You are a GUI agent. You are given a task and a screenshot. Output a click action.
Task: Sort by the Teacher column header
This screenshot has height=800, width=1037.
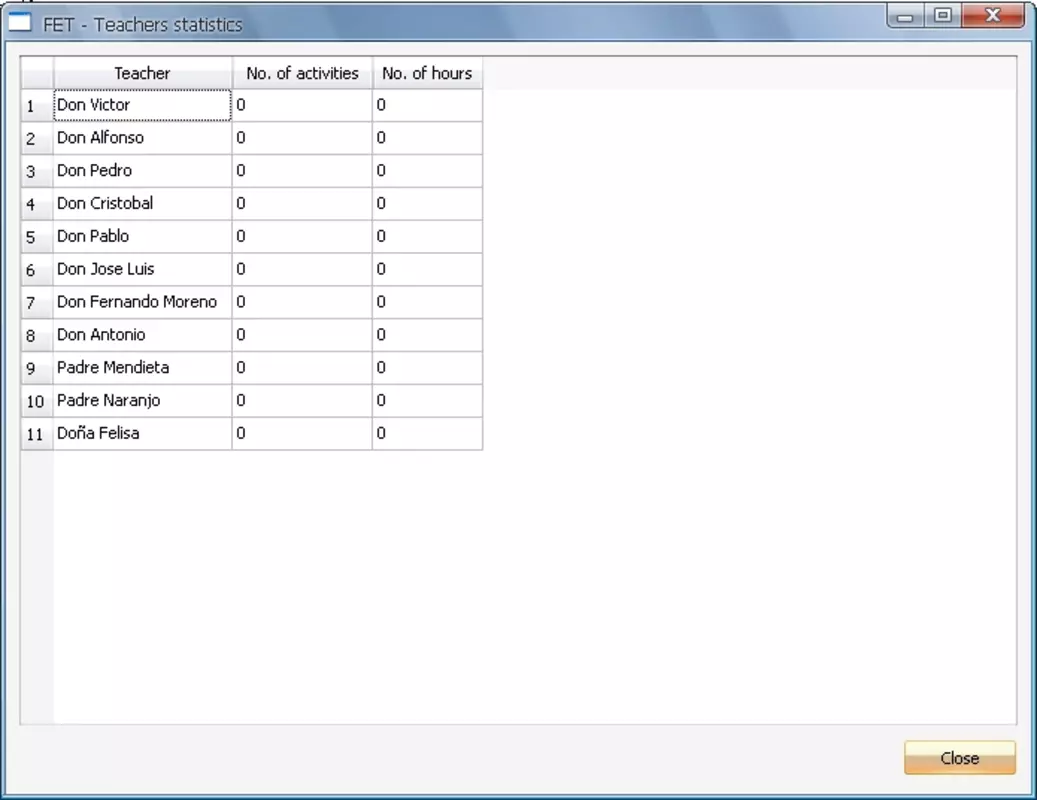[142, 73]
